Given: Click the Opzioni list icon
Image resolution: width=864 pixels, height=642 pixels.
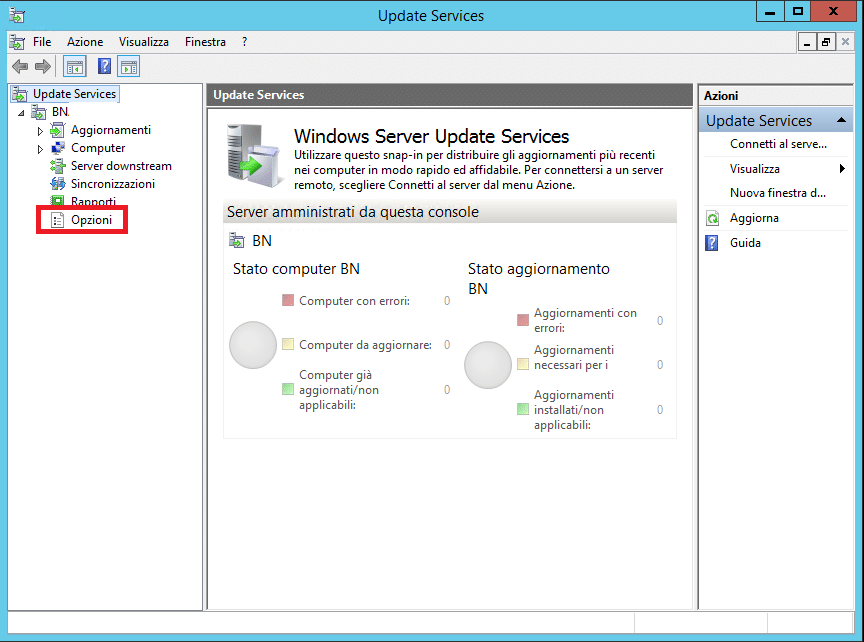Looking at the screenshot, I should point(57,220).
